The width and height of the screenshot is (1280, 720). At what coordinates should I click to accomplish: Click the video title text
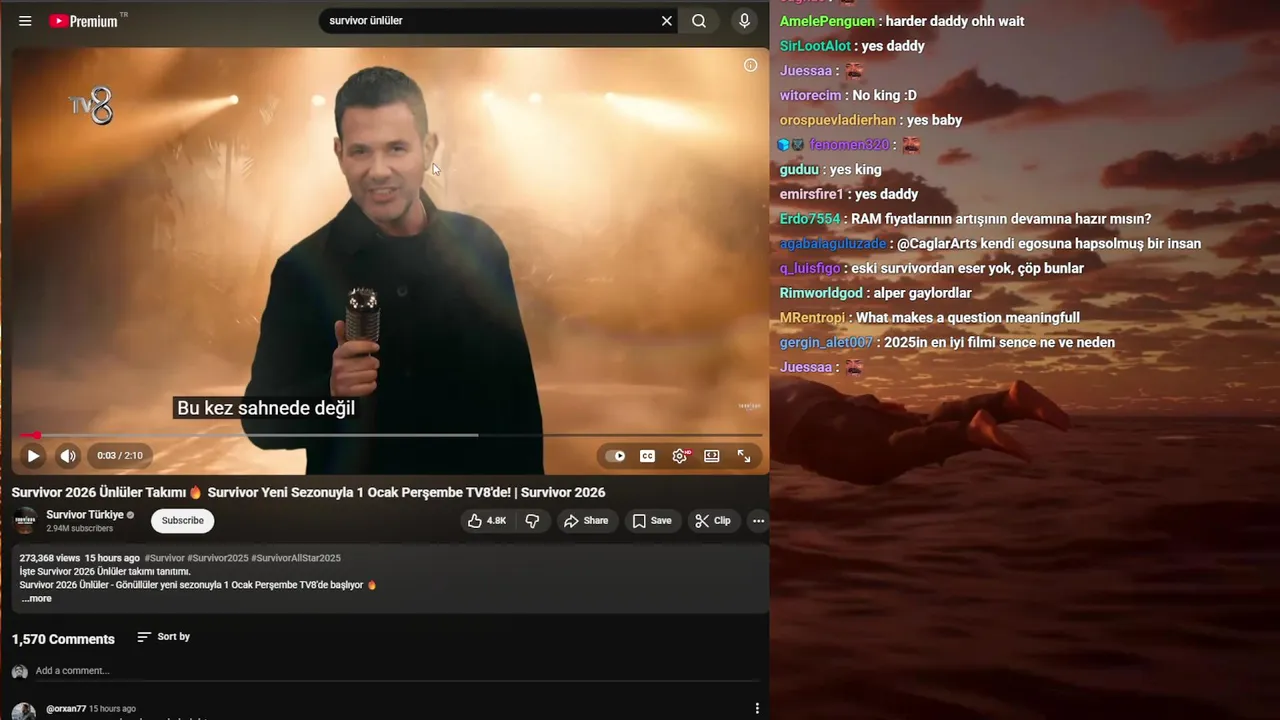tap(308, 492)
